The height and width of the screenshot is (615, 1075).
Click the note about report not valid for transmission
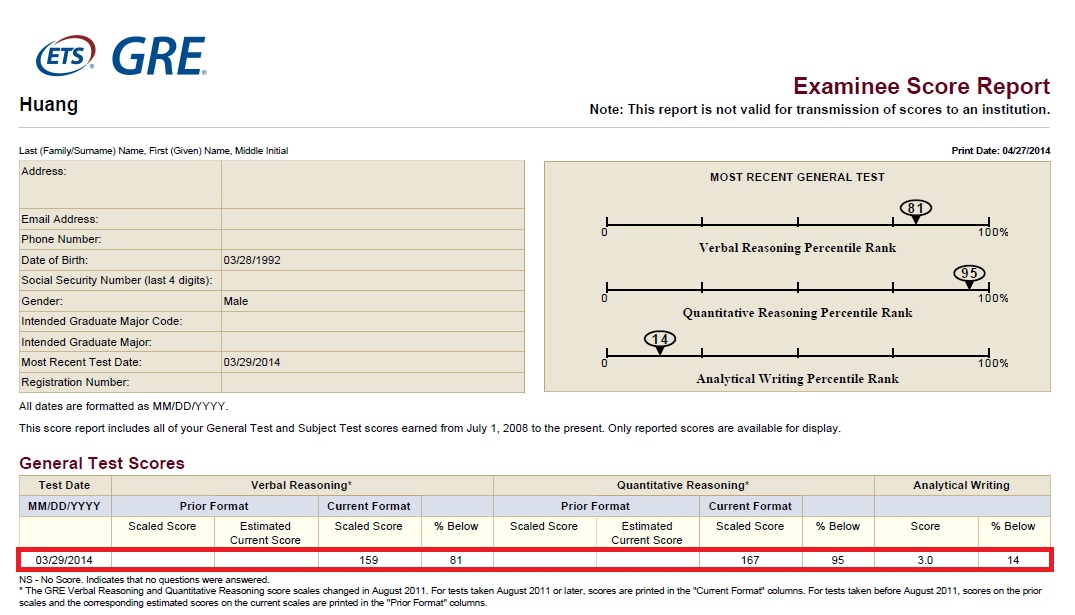[x=819, y=110]
